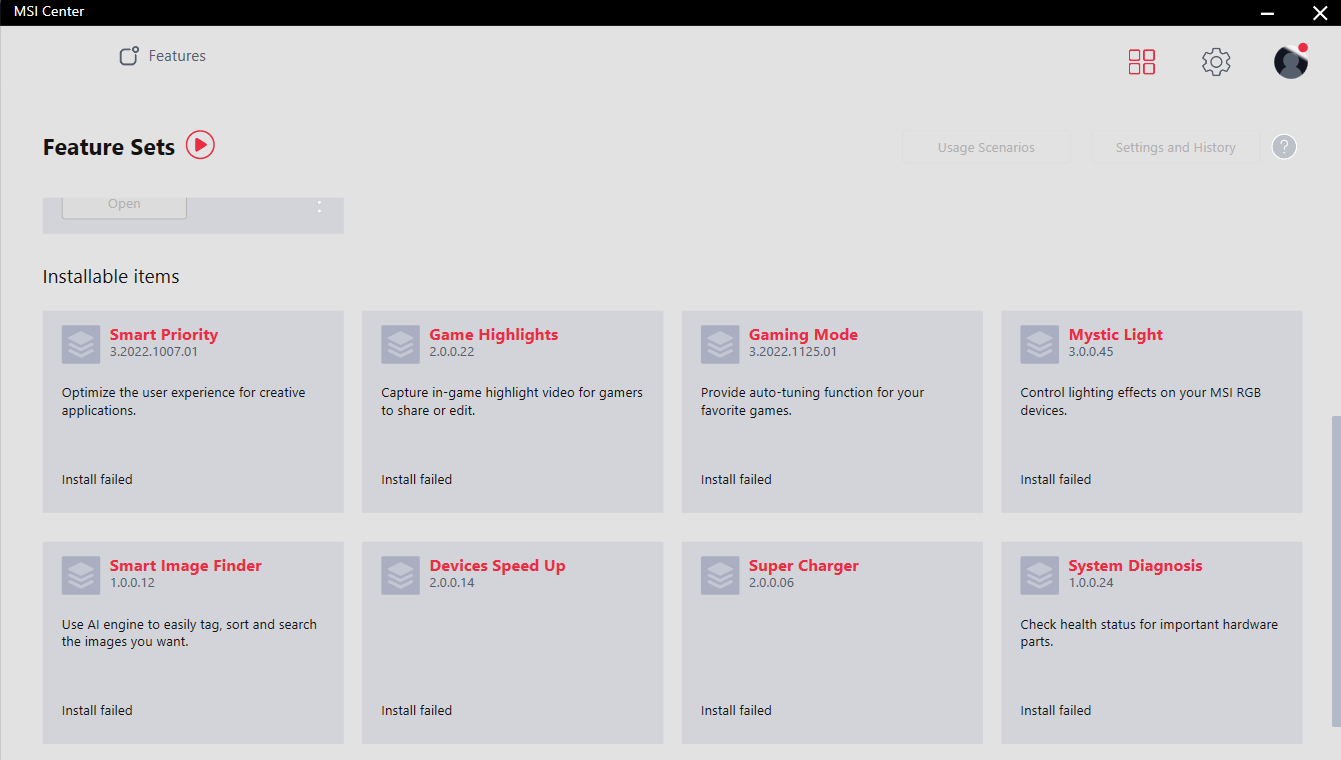
Task: Click Install failed status on Smart Priority
Action: coord(97,480)
